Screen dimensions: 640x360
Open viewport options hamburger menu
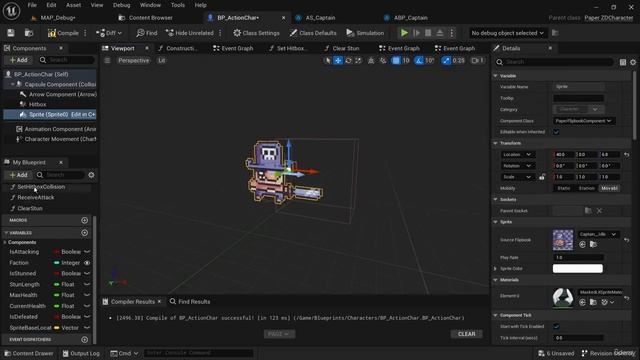107,60
